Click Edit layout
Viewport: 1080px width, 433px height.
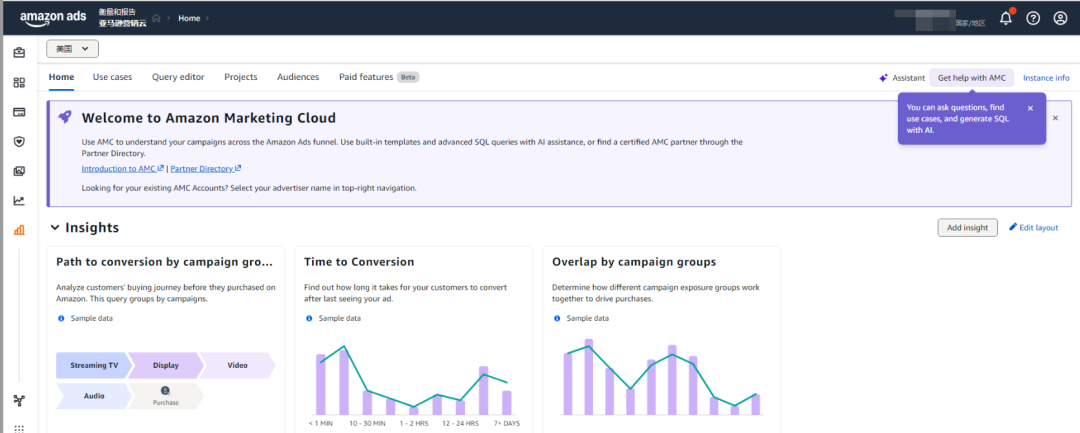(x=1033, y=228)
